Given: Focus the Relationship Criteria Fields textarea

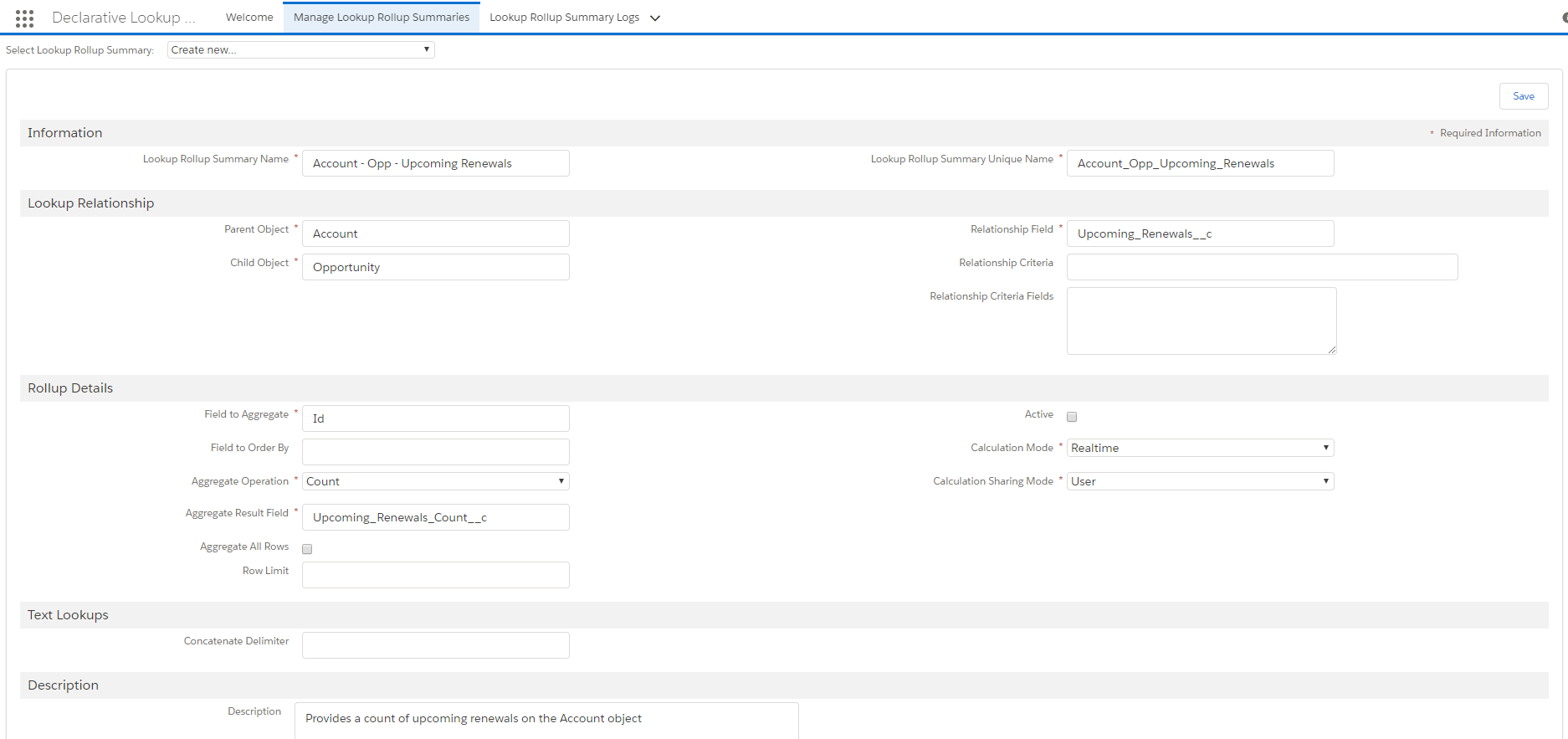Looking at the screenshot, I should coord(1202,321).
